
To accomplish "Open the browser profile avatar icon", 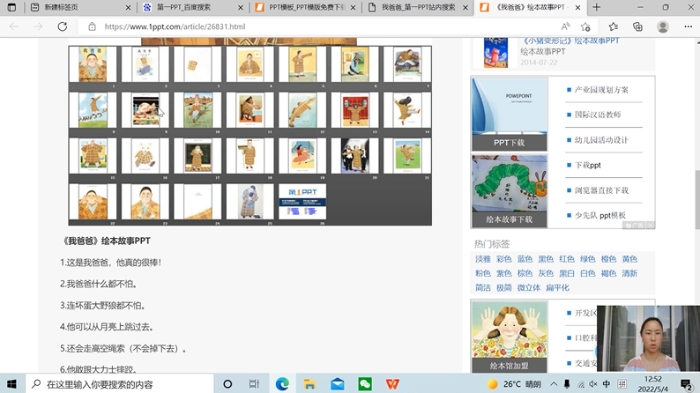I will click(x=662, y=26).
